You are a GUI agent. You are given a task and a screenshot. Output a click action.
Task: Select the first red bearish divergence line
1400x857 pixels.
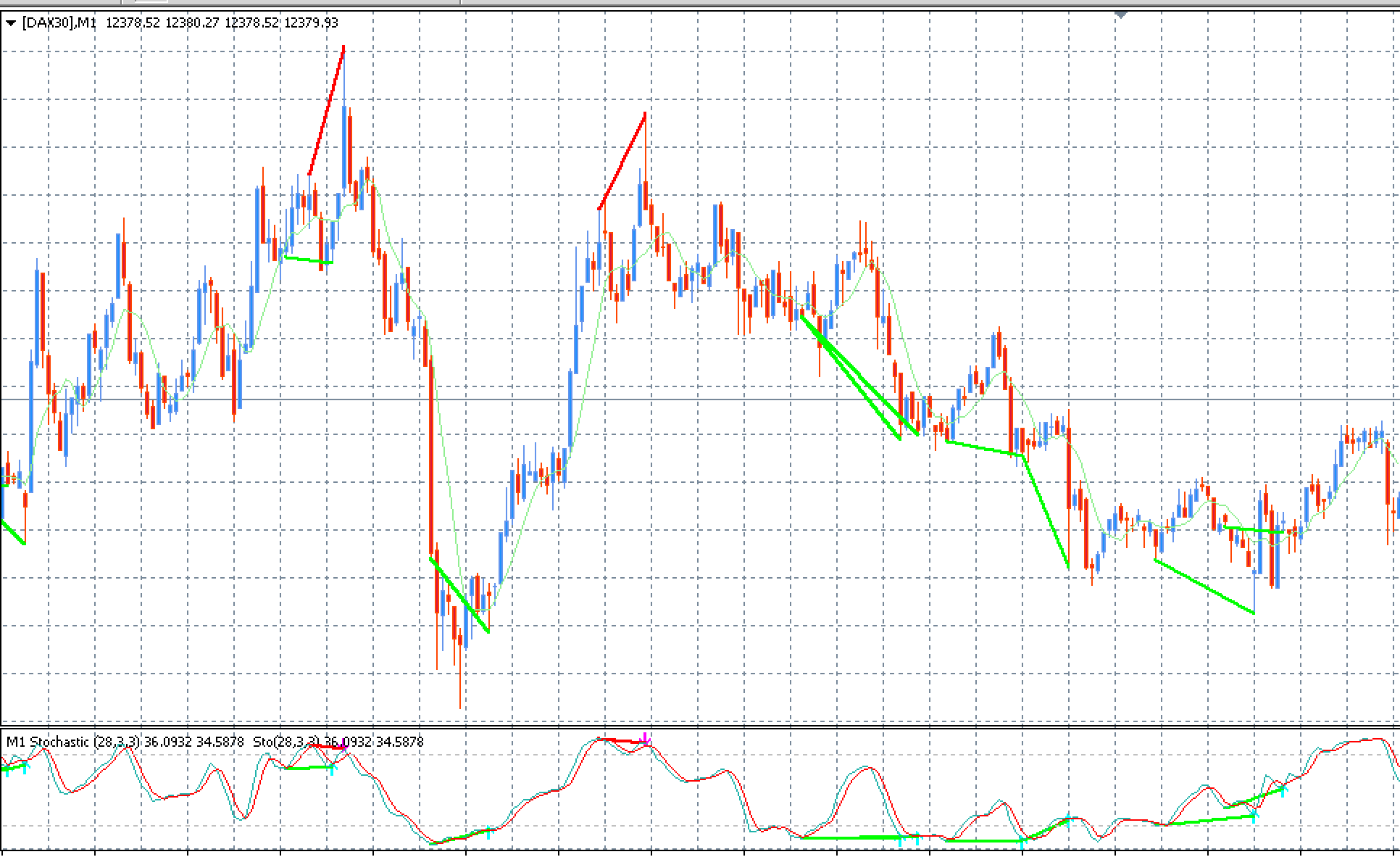coord(327,109)
